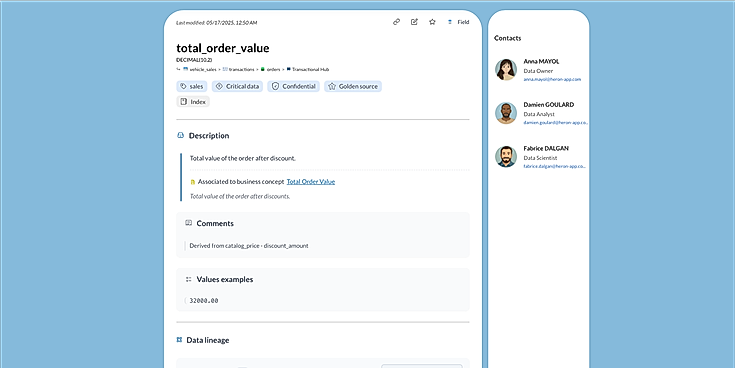Click the Data Owner role label
This screenshot has width=735, height=368.
click(x=538, y=71)
